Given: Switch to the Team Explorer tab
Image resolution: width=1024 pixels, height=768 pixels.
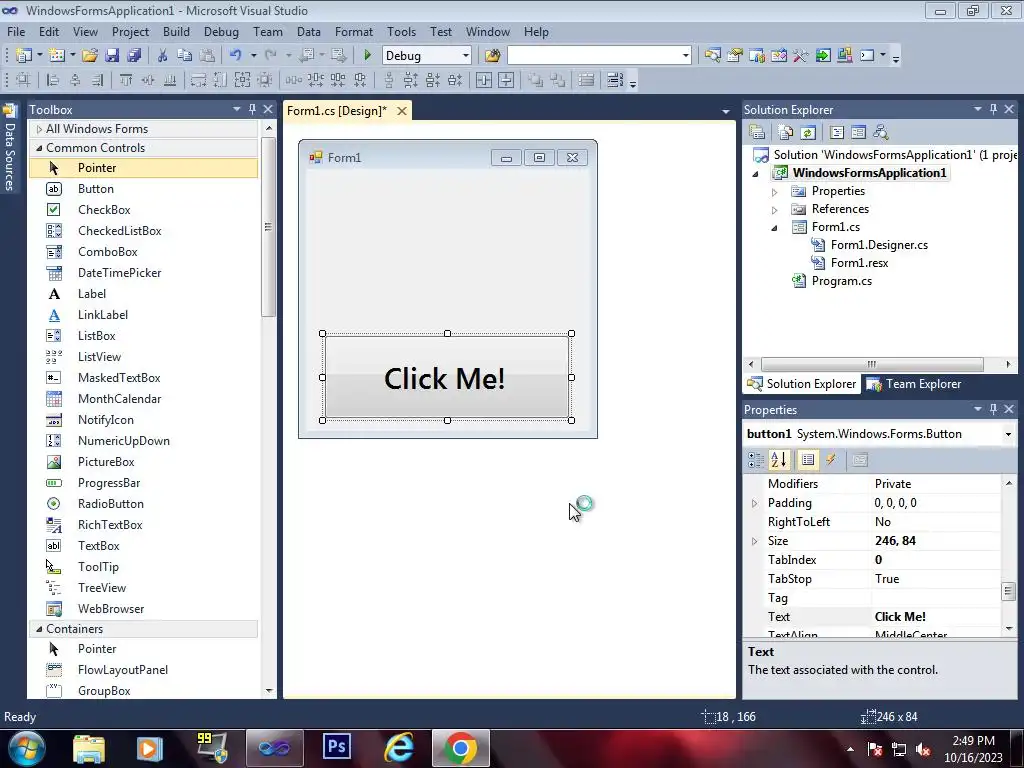Looking at the screenshot, I should 914,384.
